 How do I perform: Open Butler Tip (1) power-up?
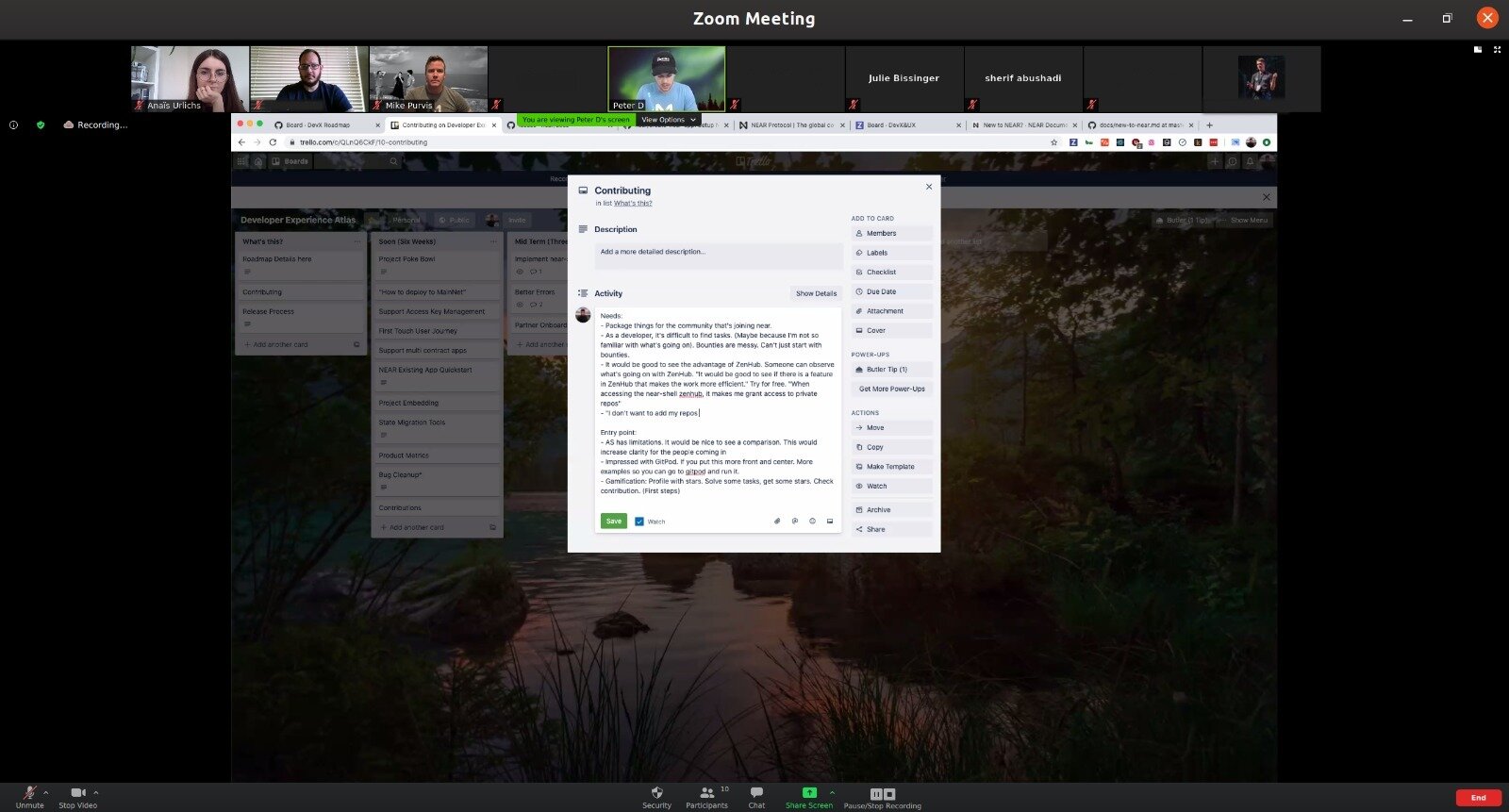tap(892, 370)
